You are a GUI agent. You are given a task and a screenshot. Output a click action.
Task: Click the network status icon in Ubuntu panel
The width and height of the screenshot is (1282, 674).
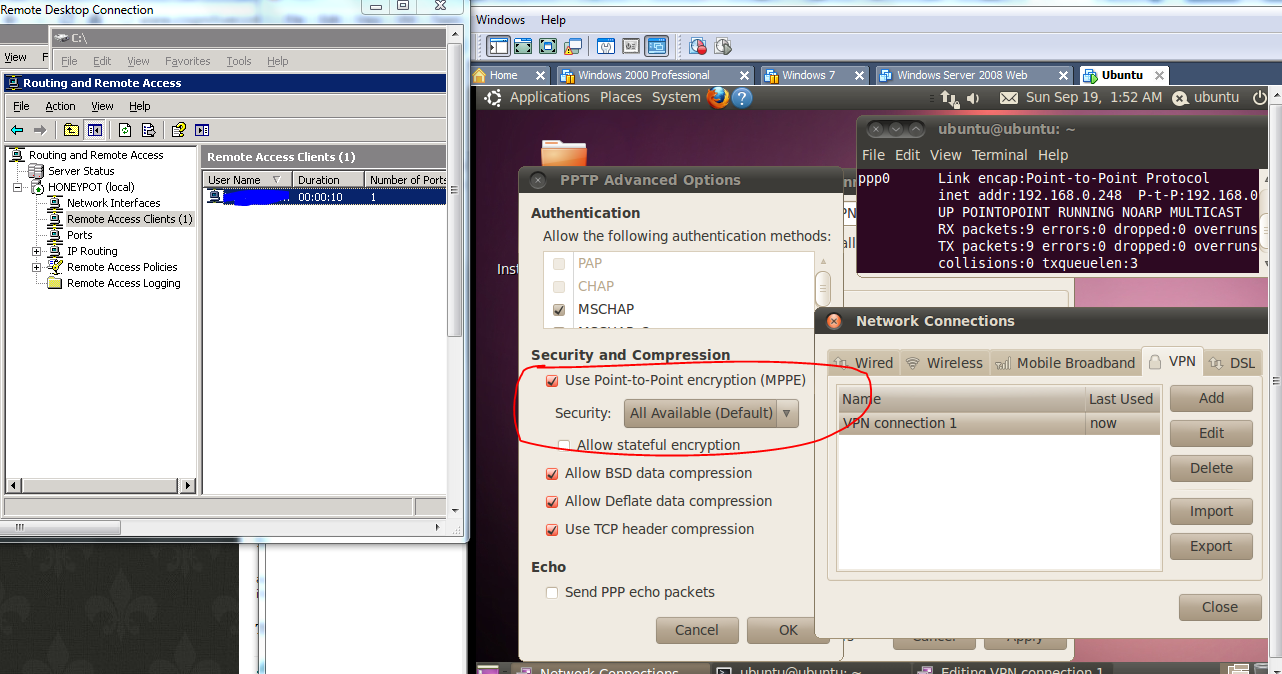950,98
